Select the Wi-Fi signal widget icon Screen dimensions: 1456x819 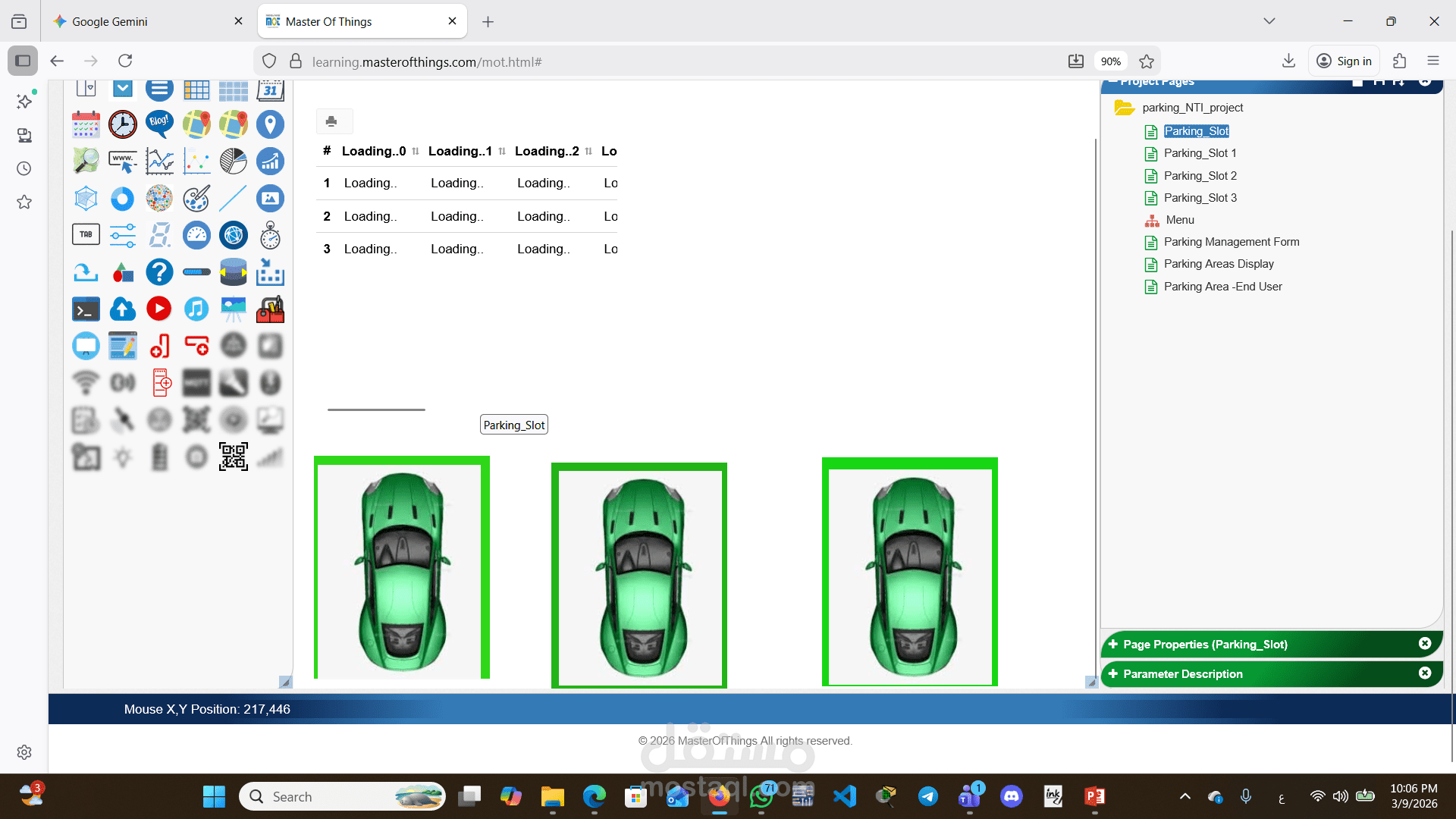coord(86,382)
